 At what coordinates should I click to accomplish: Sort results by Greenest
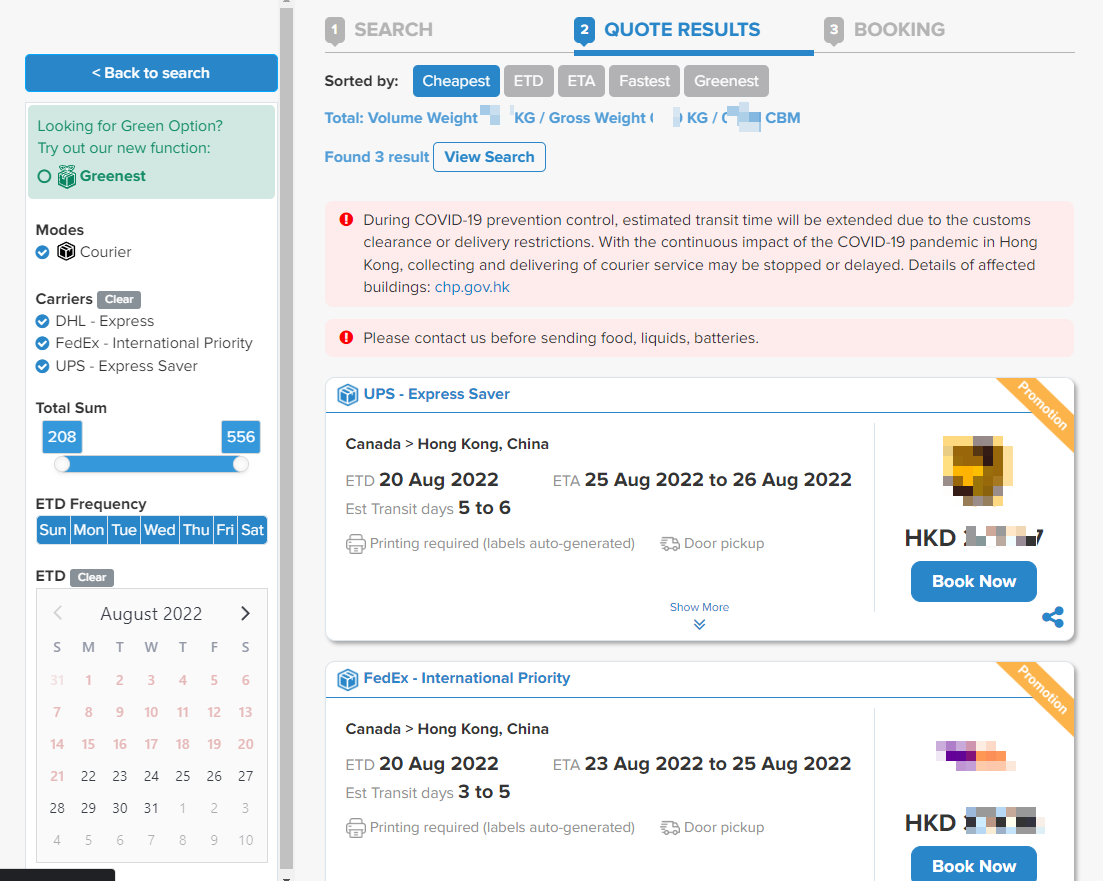point(726,81)
